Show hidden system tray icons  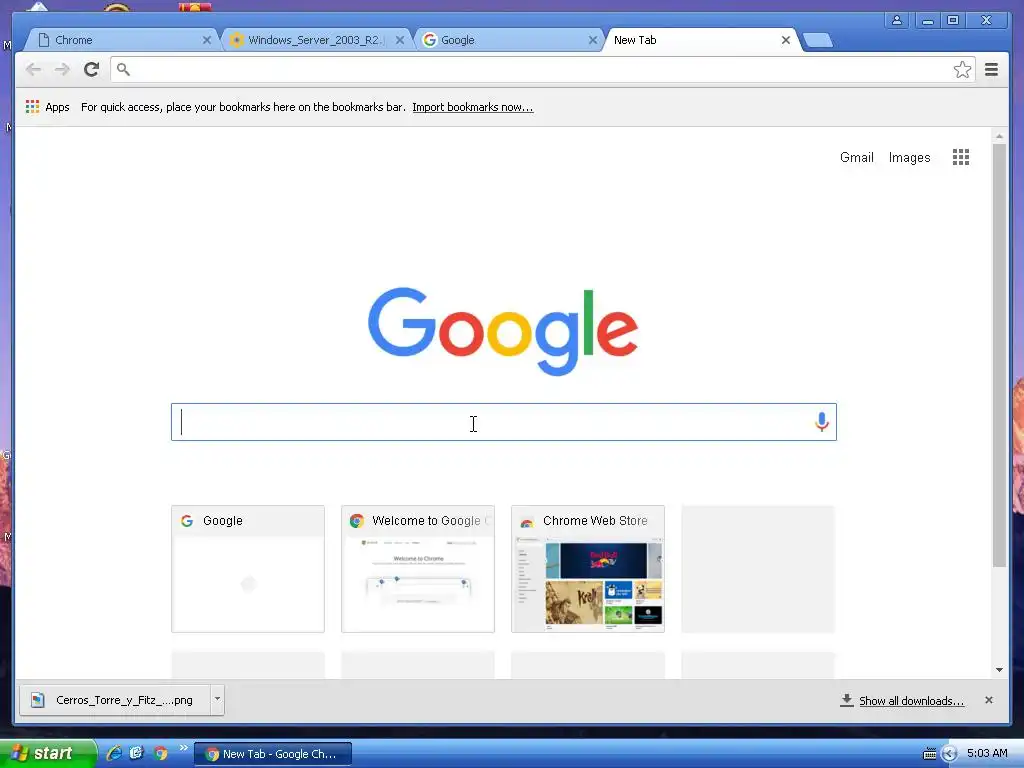[x=950, y=754]
